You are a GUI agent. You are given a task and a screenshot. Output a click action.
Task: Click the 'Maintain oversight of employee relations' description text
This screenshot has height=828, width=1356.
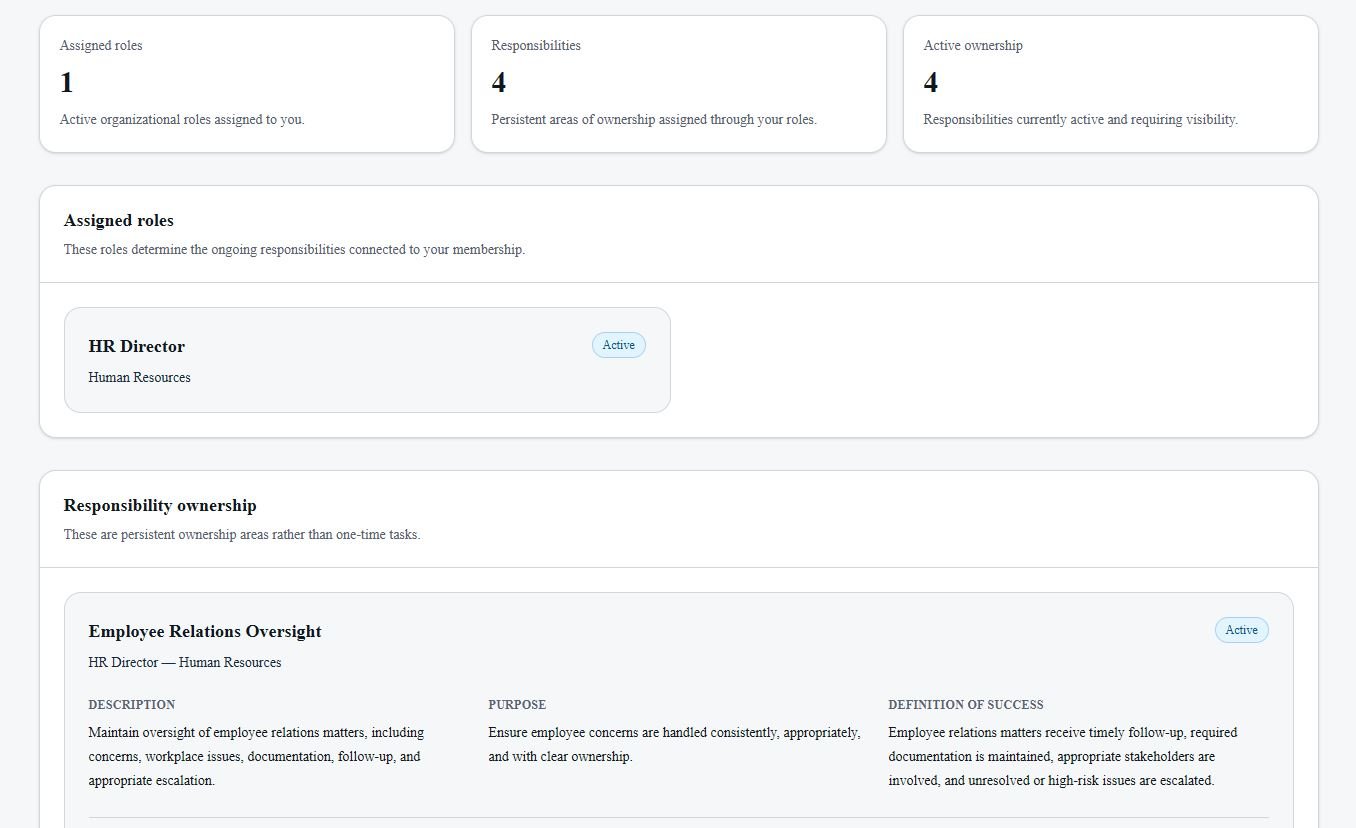(x=256, y=756)
